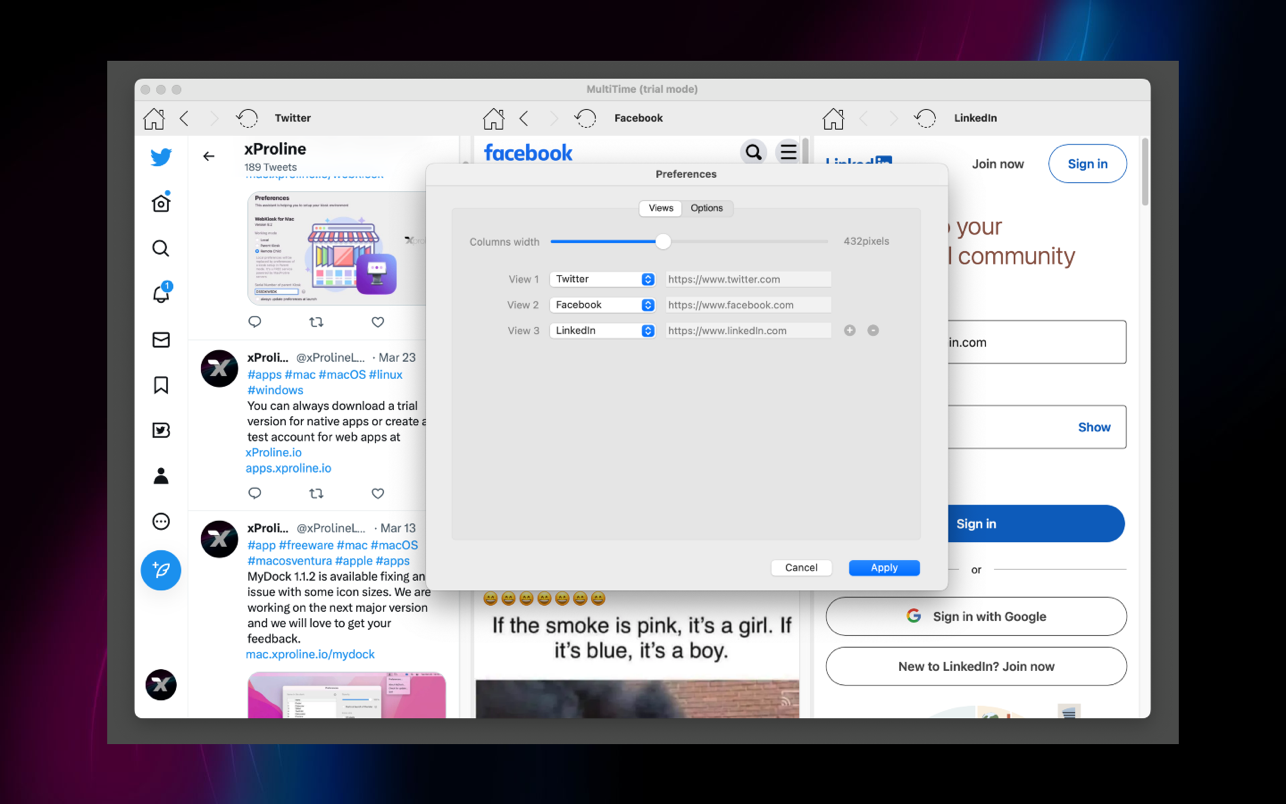Open the View 3 LinkedIn dropdown
The height and width of the screenshot is (804, 1286).
[x=603, y=330]
